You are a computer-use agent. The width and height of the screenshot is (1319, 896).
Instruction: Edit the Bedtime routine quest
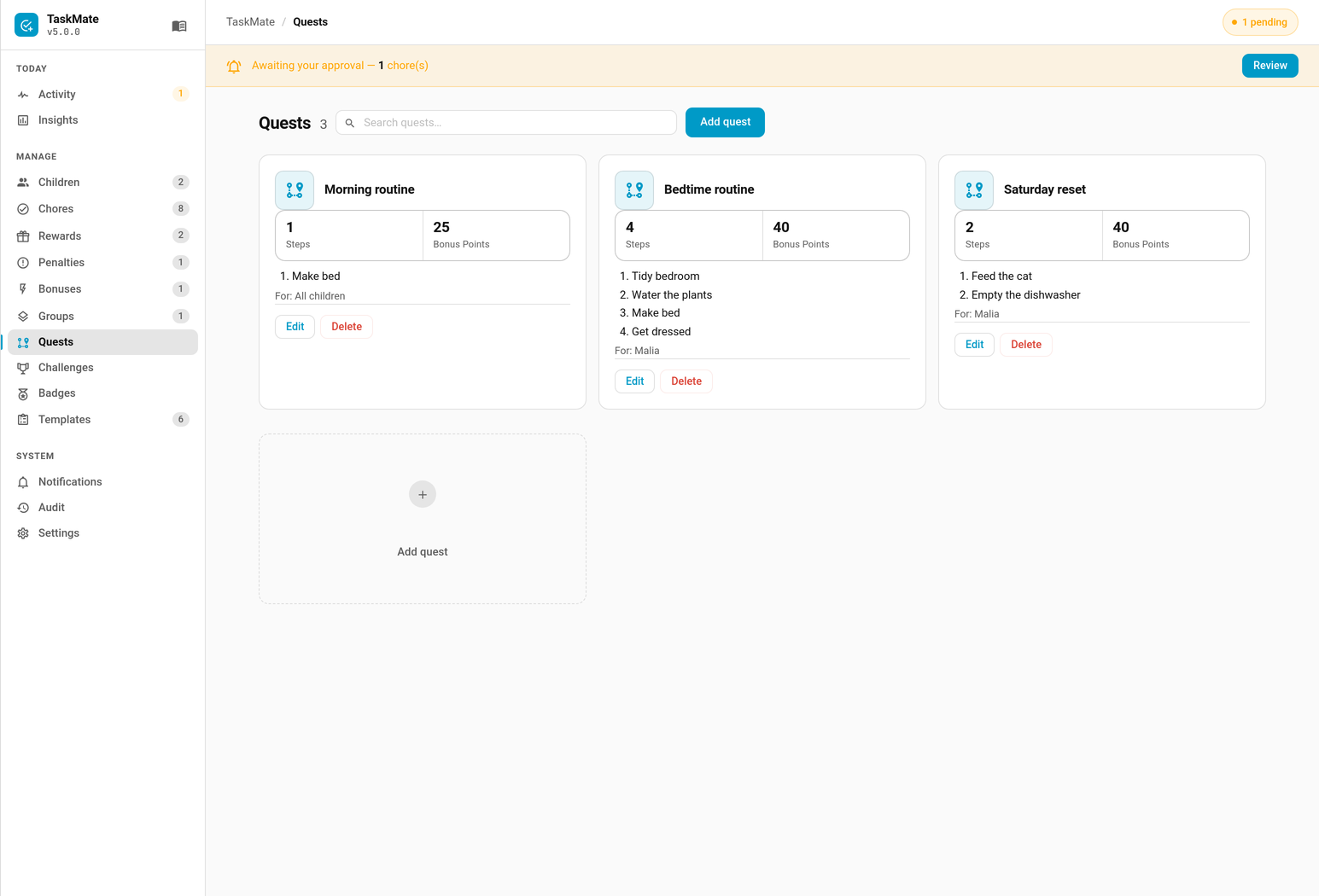click(634, 381)
